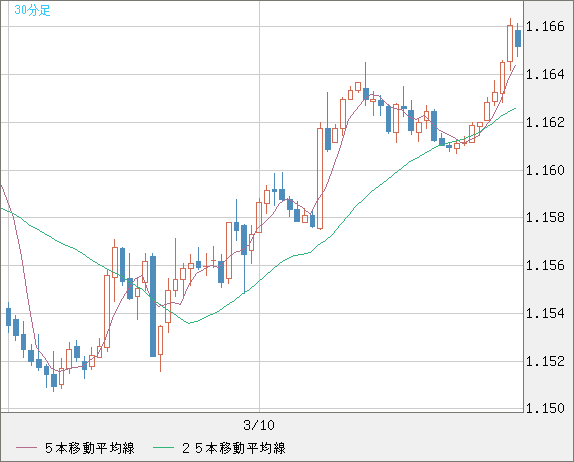
Task: Click the 1.158 price axis label
Action: 545,217
